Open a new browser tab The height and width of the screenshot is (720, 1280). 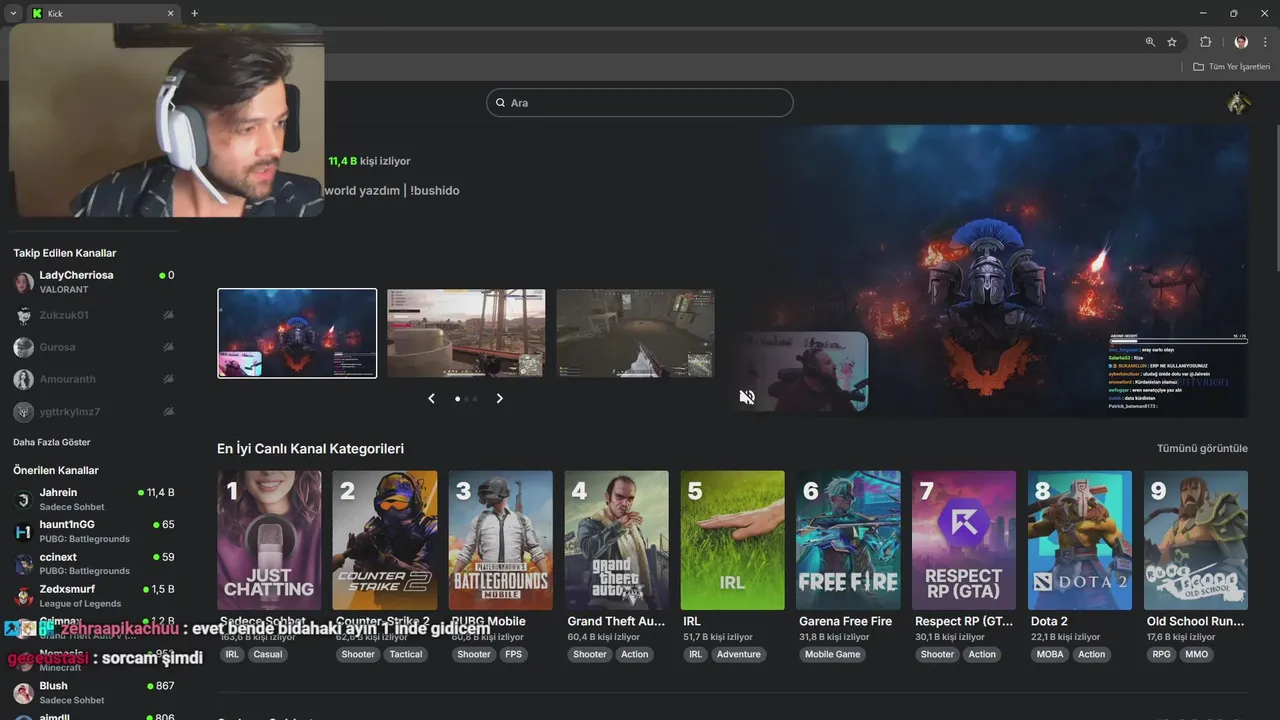pyautogui.click(x=194, y=14)
